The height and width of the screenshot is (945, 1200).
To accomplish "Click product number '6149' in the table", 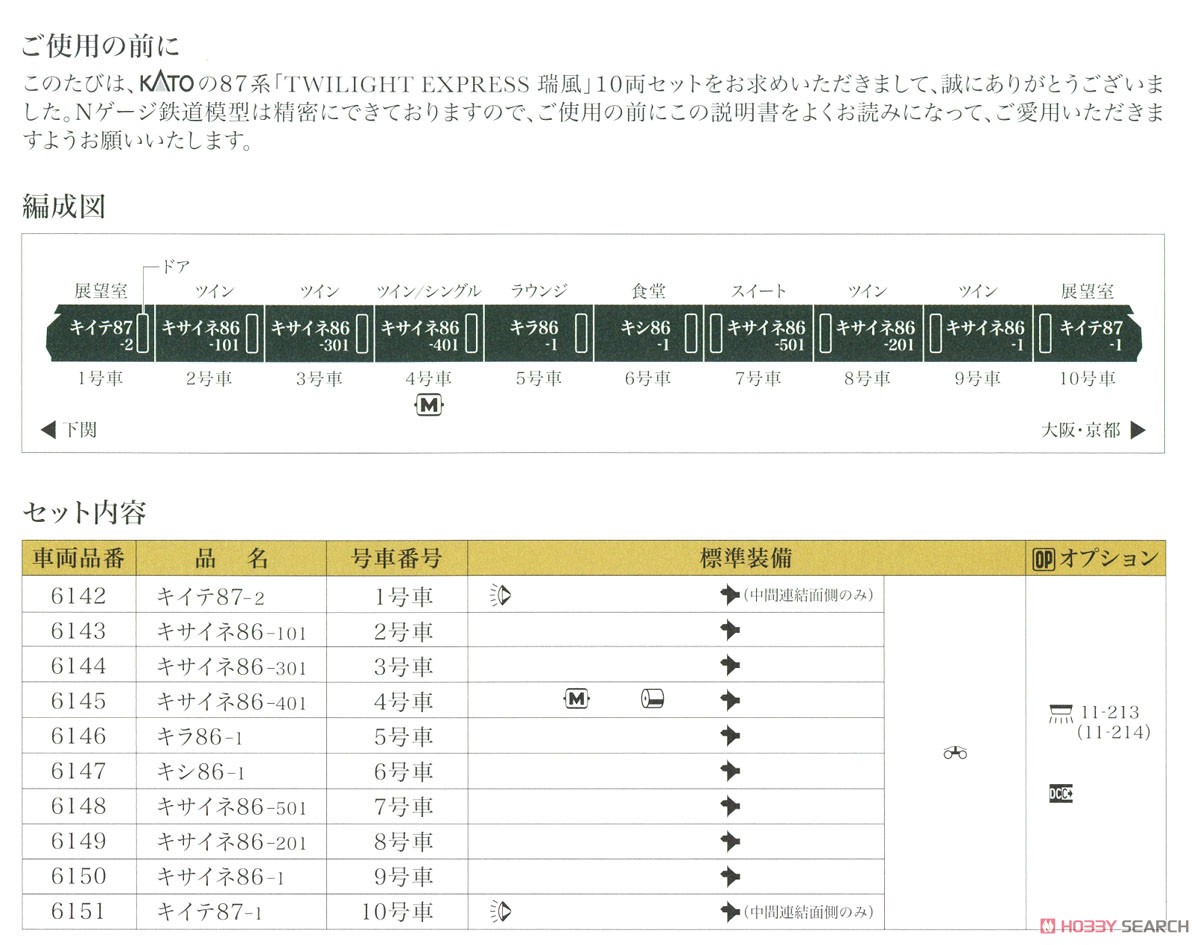I will click(77, 841).
